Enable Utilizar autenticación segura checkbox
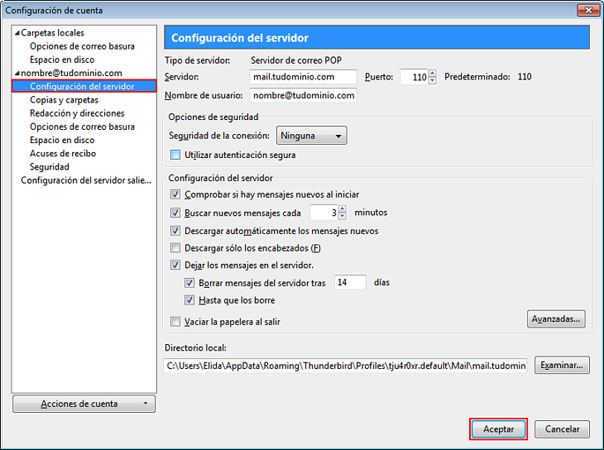Viewport: 604px width, 450px height. [x=175, y=155]
